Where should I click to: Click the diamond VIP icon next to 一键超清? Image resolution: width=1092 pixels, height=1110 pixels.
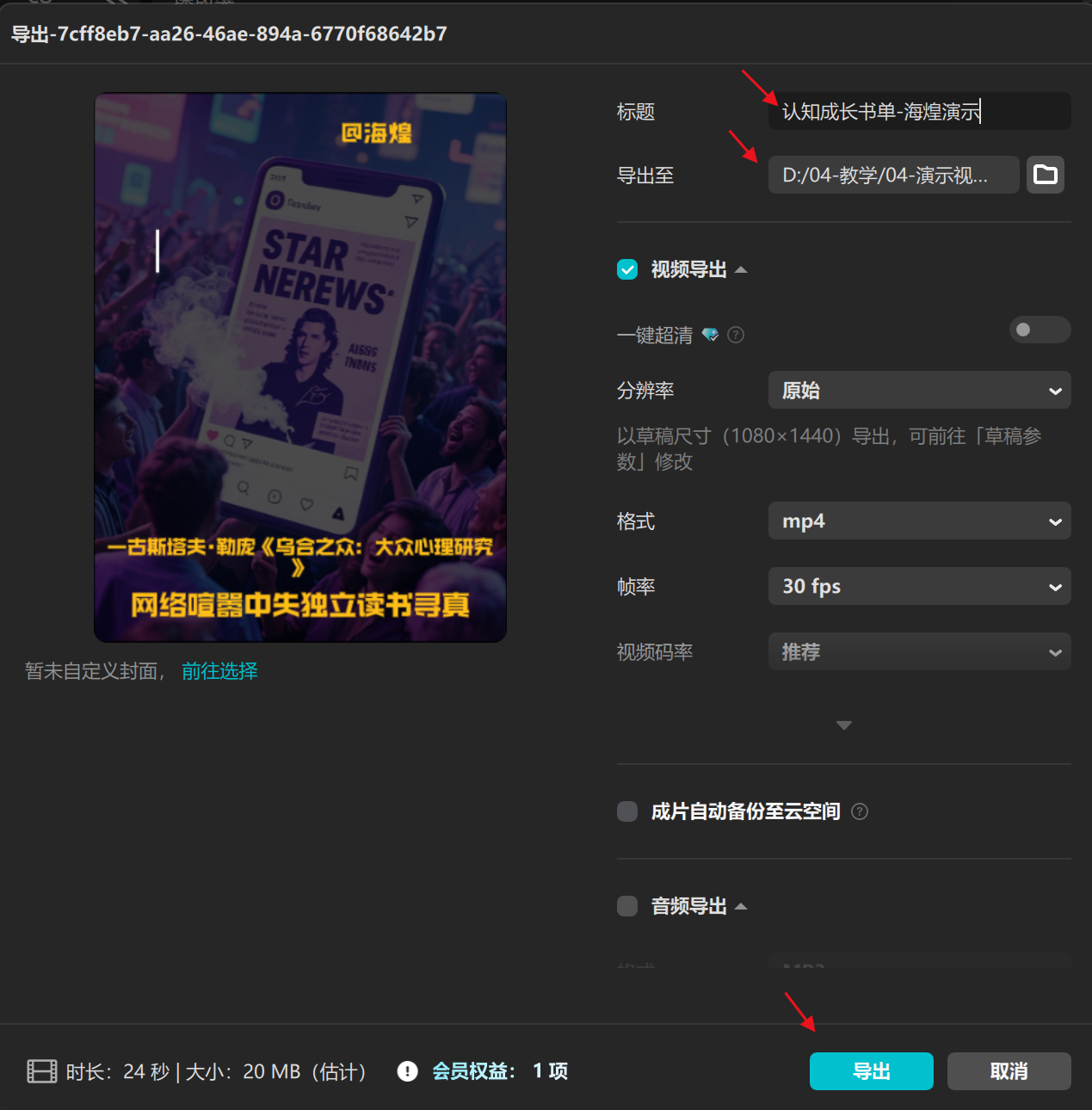[x=710, y=335]
